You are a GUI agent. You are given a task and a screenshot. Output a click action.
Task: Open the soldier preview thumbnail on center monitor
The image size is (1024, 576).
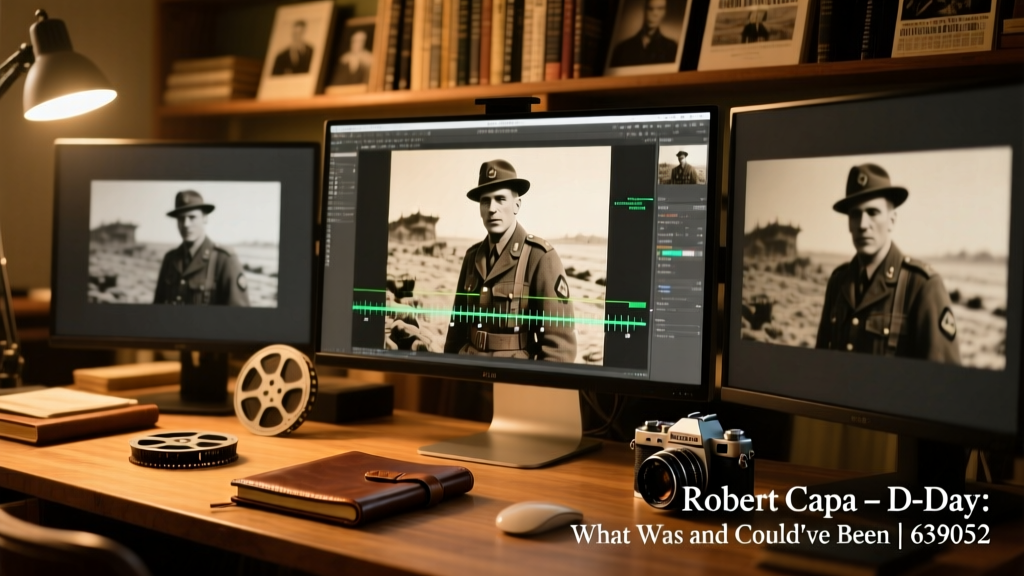(x=682, y=164)
